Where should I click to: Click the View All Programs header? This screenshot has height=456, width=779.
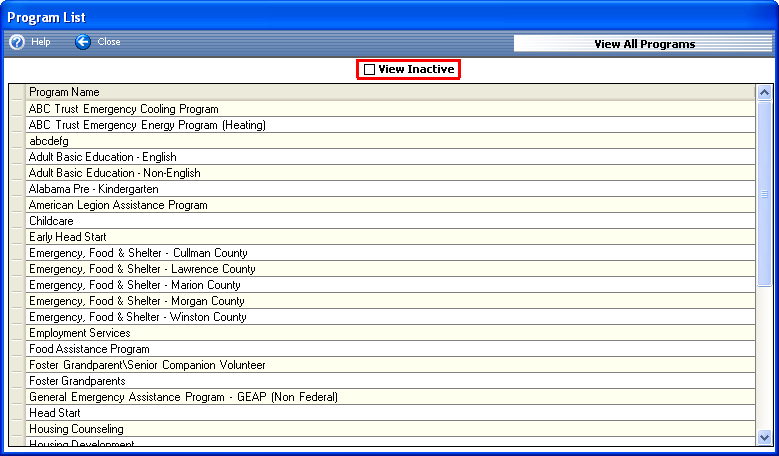click(x=644, y=44)
